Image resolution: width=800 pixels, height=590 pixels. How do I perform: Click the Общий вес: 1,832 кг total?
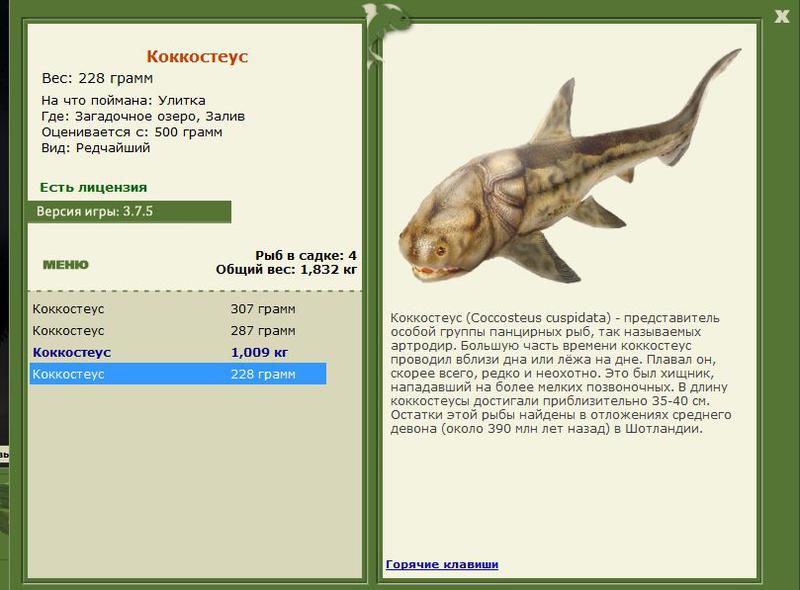pos(286,269)
